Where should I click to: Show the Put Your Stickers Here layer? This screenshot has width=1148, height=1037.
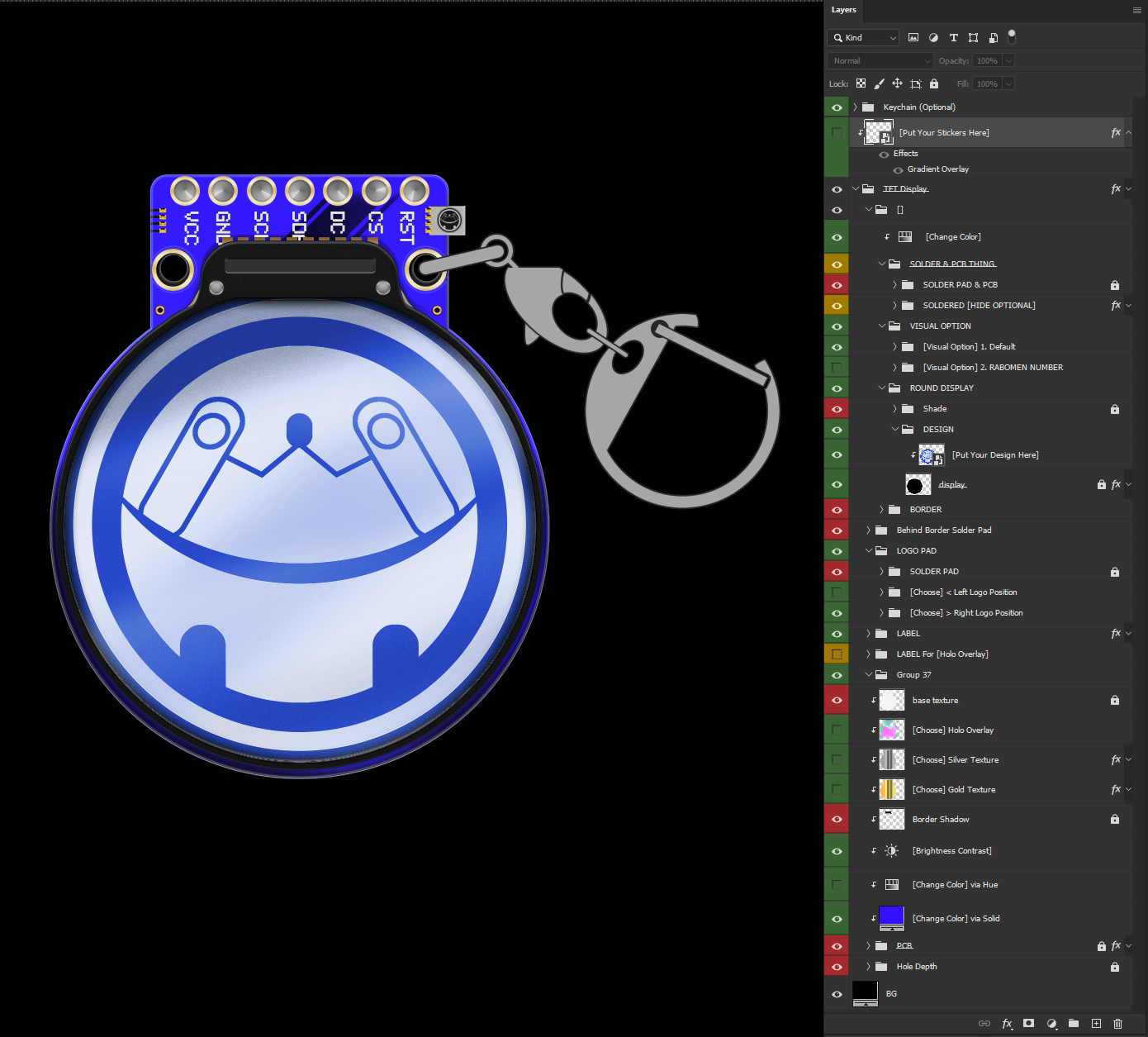[x=837, y=132]
